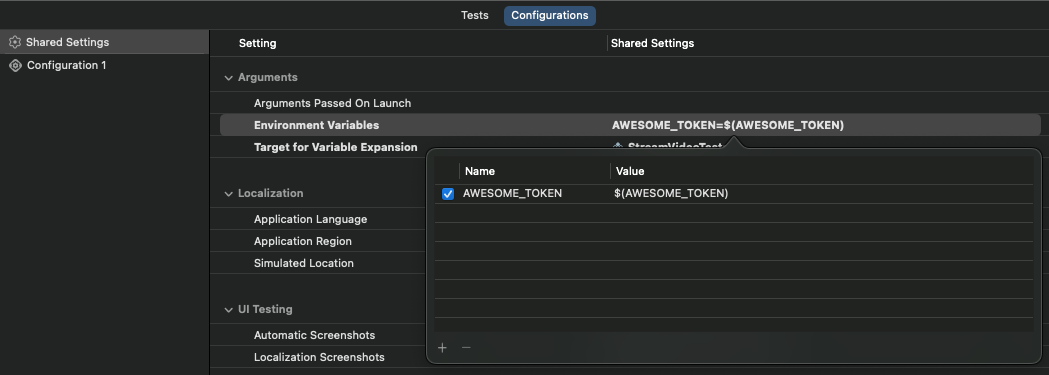The width and height of the screenshot is (1049, 375).
Task: Click the Configuration 1 icon in sidebar
Action: coord(15,66)
